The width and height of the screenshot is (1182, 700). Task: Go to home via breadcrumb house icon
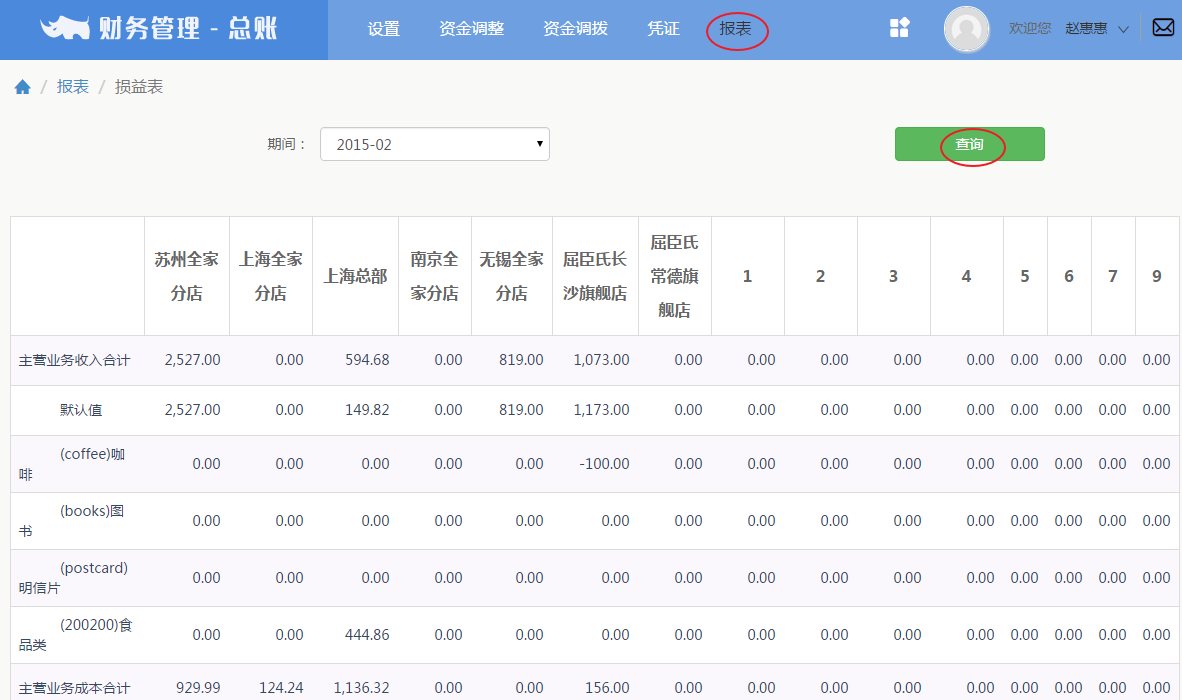pyautogui.click(x=23, y=87)
